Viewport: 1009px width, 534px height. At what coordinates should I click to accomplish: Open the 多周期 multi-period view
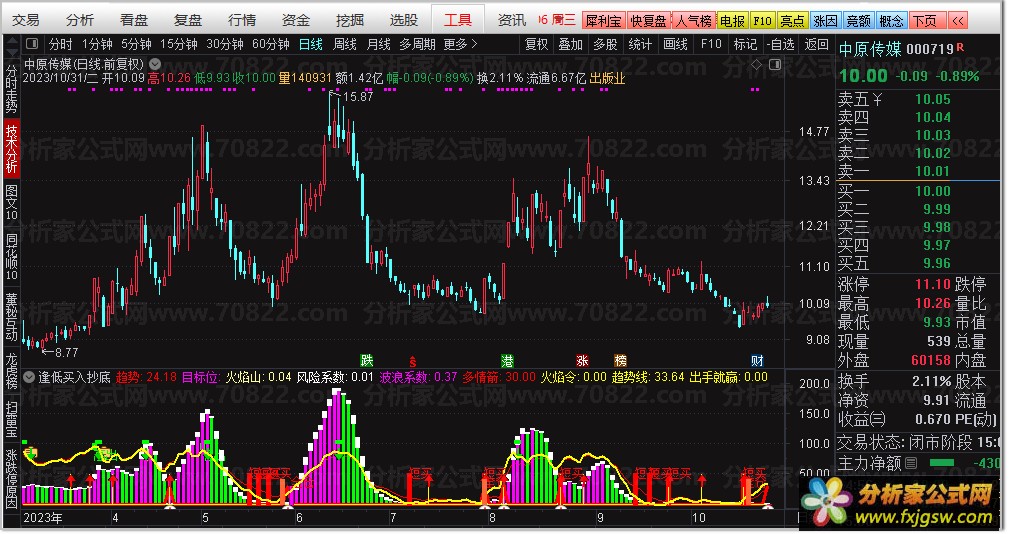click(417, 44)
